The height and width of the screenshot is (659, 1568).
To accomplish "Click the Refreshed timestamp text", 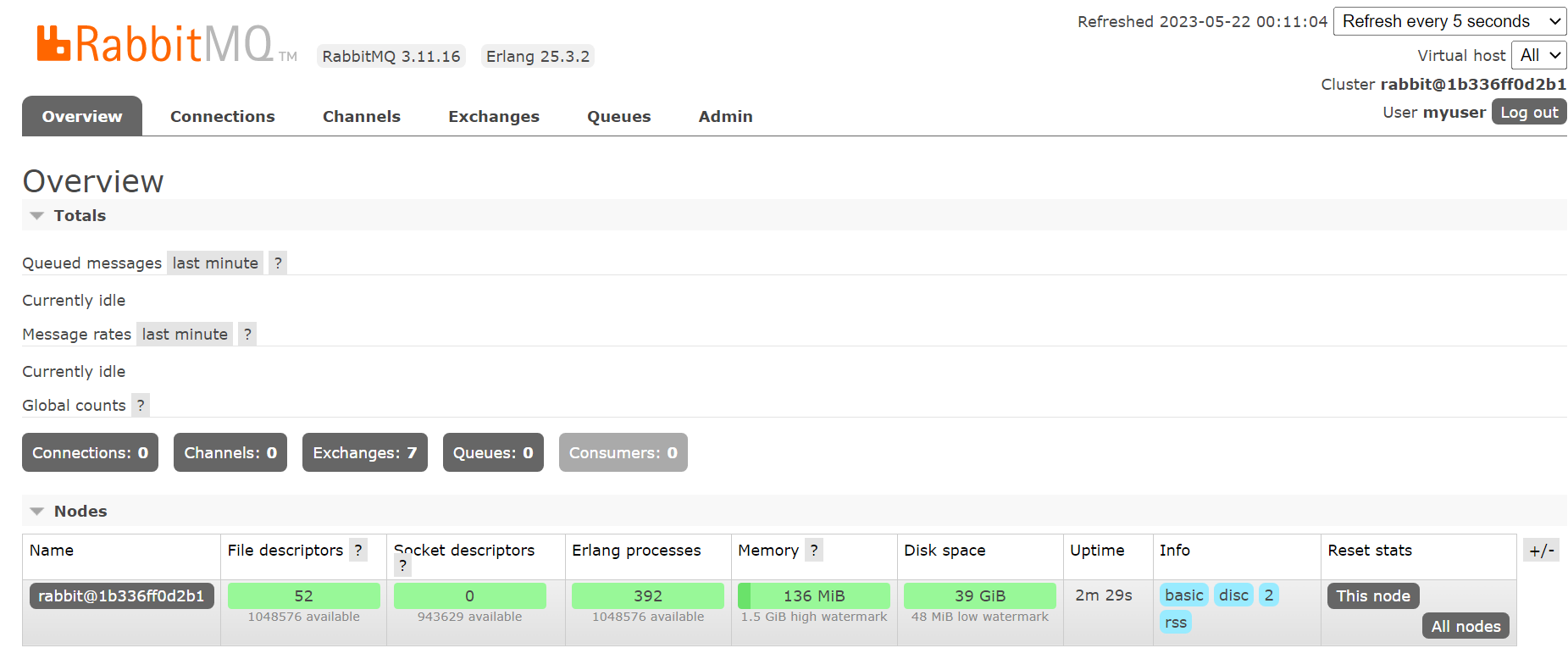I will pos(1202,21).
